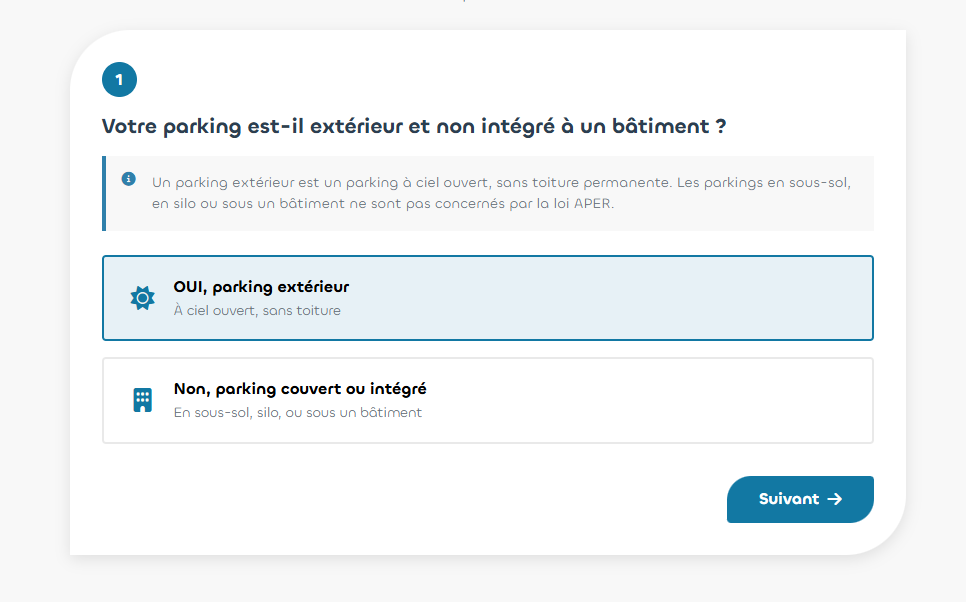Click the question heading about parking extérieur
Image resolution: width=966 pixels, height=602 pixels.
point(413,127)
